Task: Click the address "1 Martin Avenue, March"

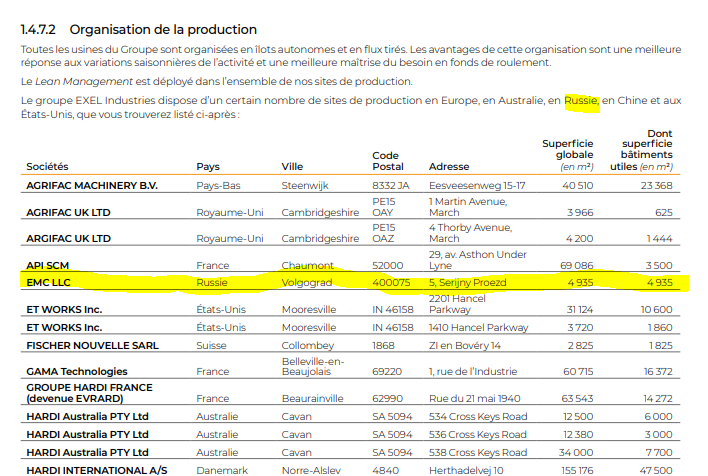Action: (x=468, y=207)
